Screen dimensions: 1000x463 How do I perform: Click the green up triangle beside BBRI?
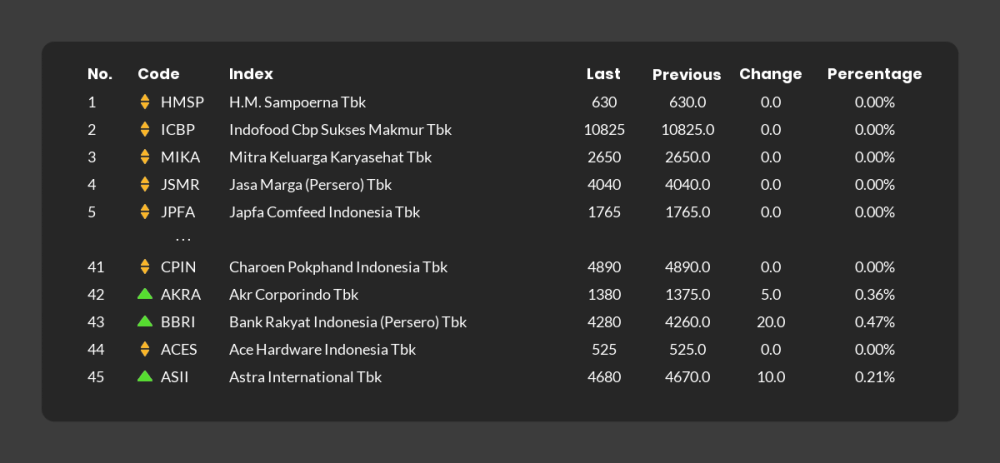coord(145,322)
